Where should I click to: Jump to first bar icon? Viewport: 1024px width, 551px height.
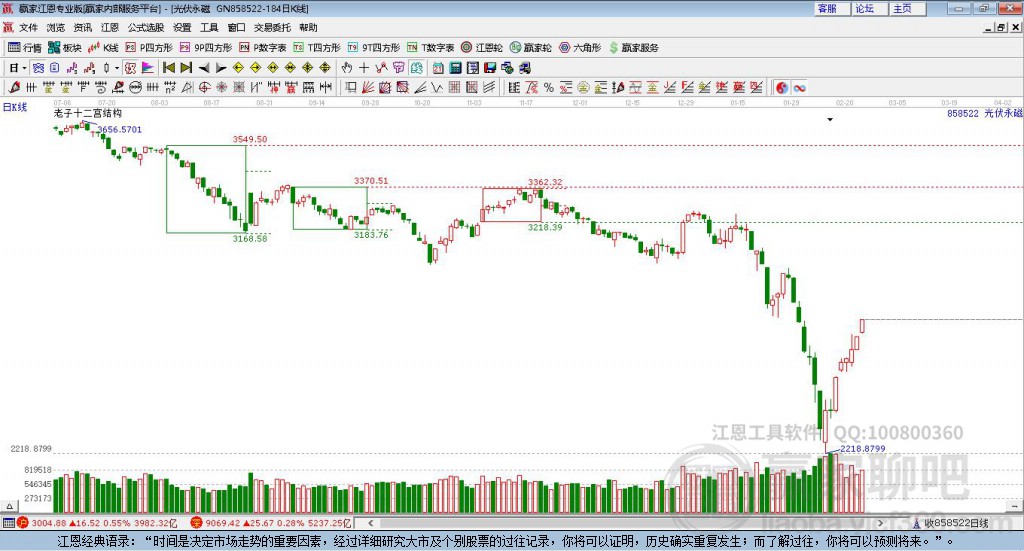[169, 68]
